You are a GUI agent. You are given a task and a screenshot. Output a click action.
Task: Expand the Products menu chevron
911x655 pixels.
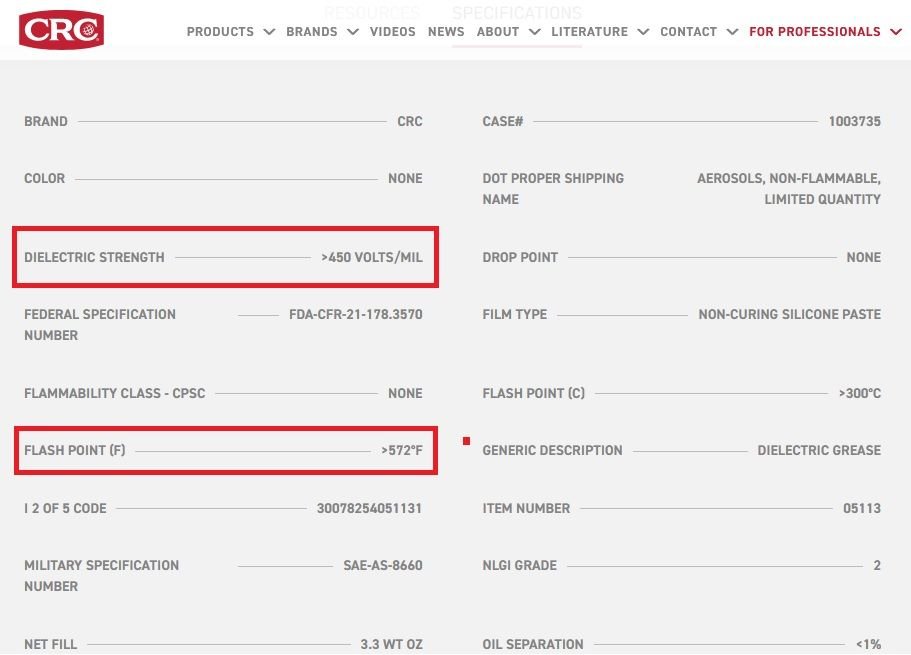point(269,32)
